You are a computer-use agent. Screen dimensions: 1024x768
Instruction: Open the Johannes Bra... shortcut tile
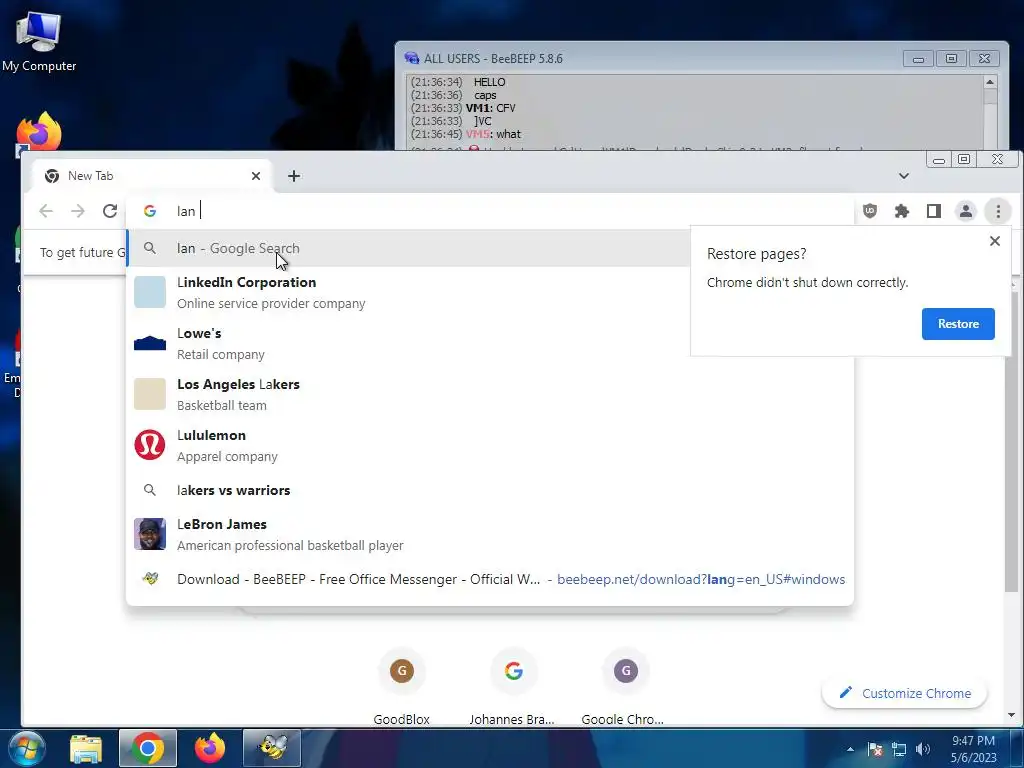pos(513,686)
